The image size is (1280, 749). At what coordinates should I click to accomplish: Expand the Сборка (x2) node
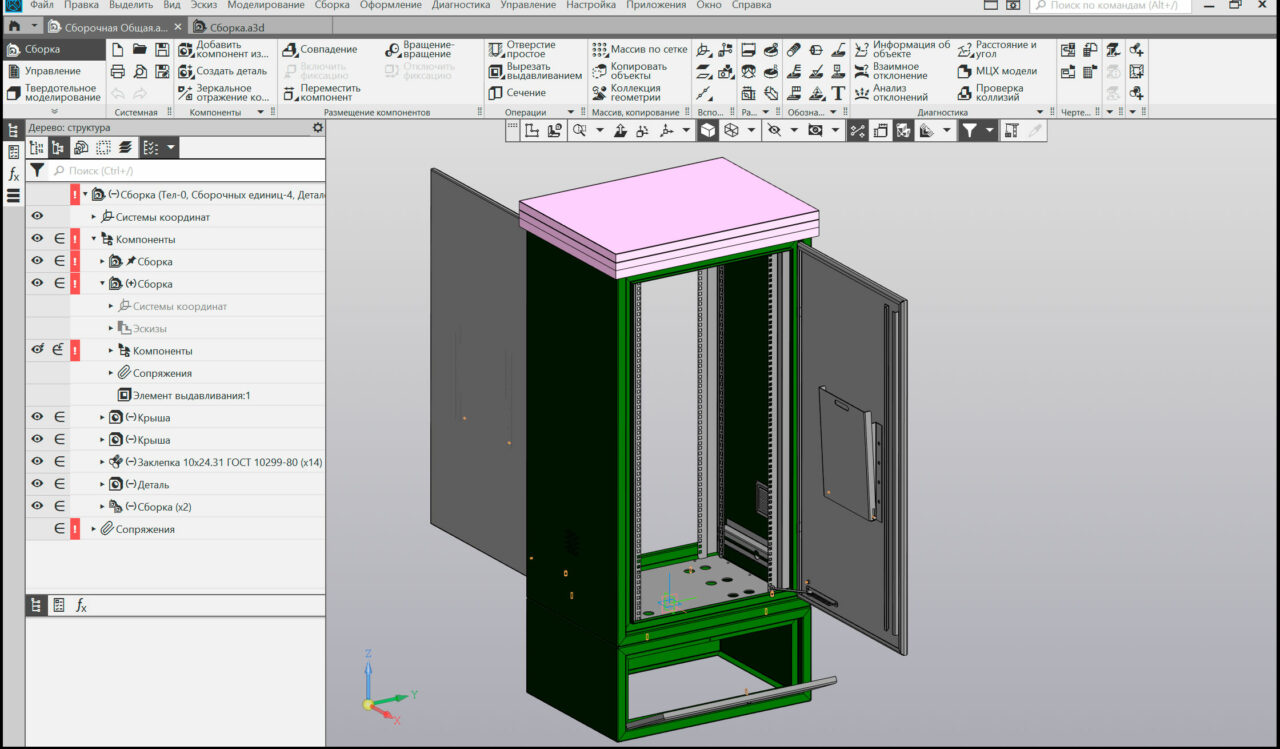(102, 506)
